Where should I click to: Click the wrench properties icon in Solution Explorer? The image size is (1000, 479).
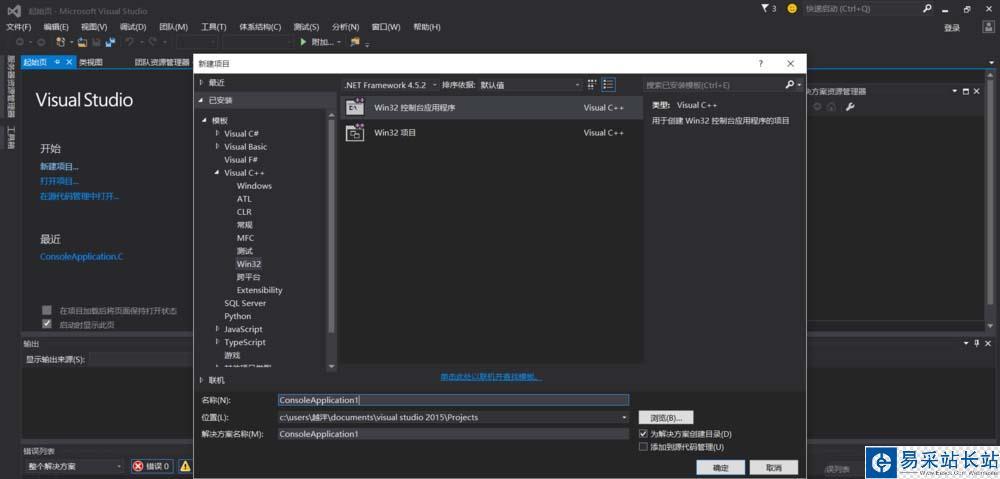(x=849, y=107)
